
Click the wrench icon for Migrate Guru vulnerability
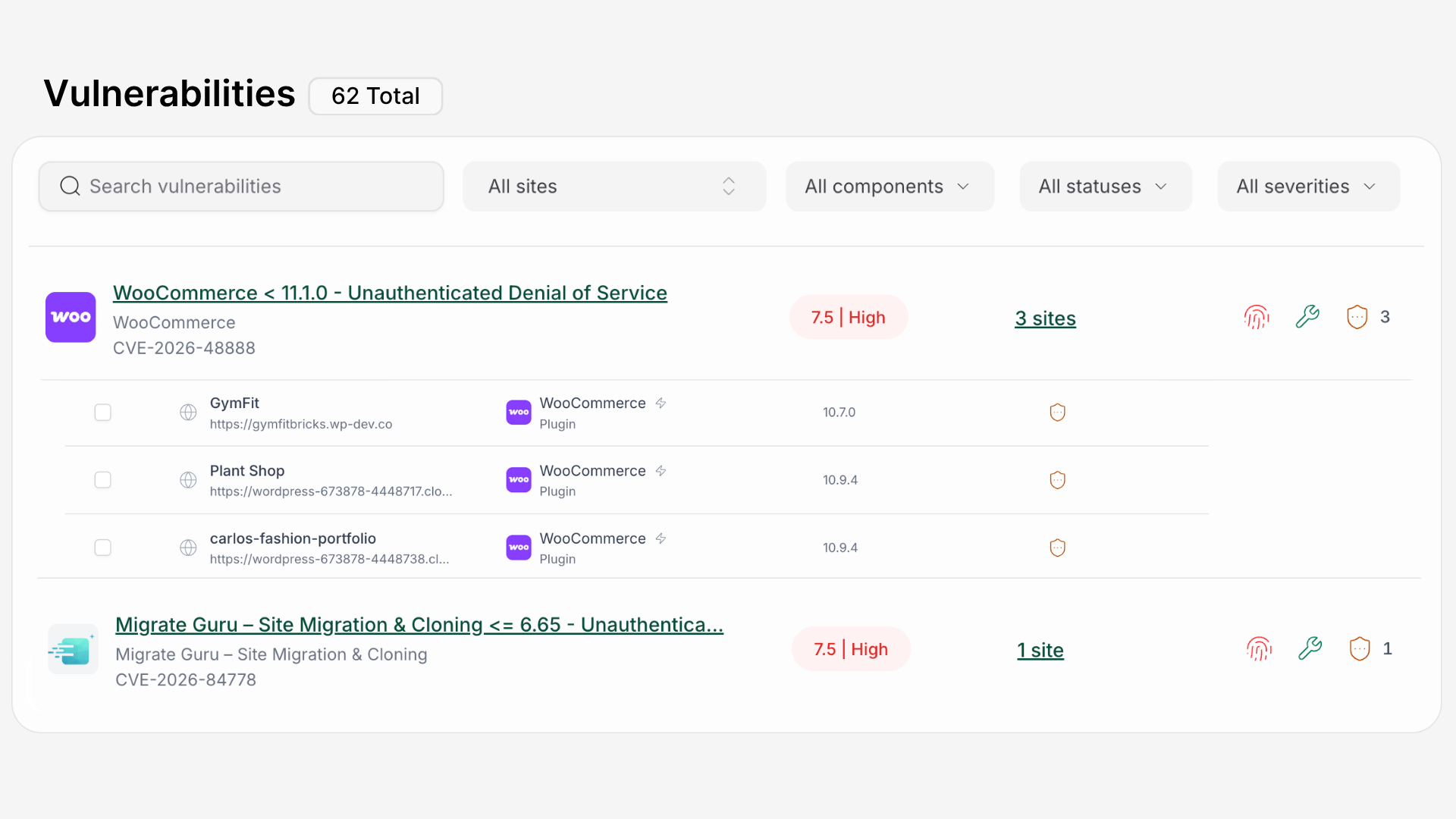point(1310,648)
